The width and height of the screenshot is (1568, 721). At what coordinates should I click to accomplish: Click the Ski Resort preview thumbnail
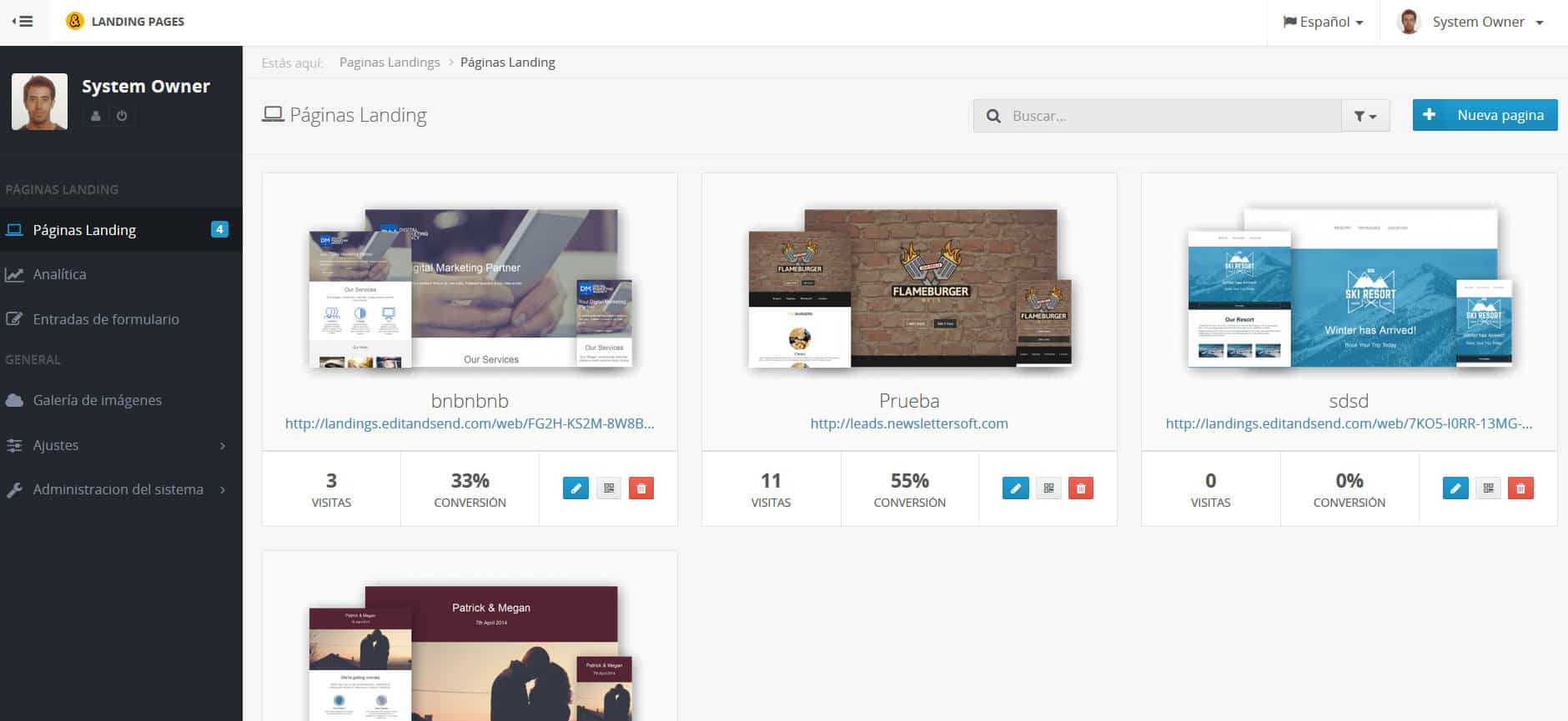point(1349,288)
